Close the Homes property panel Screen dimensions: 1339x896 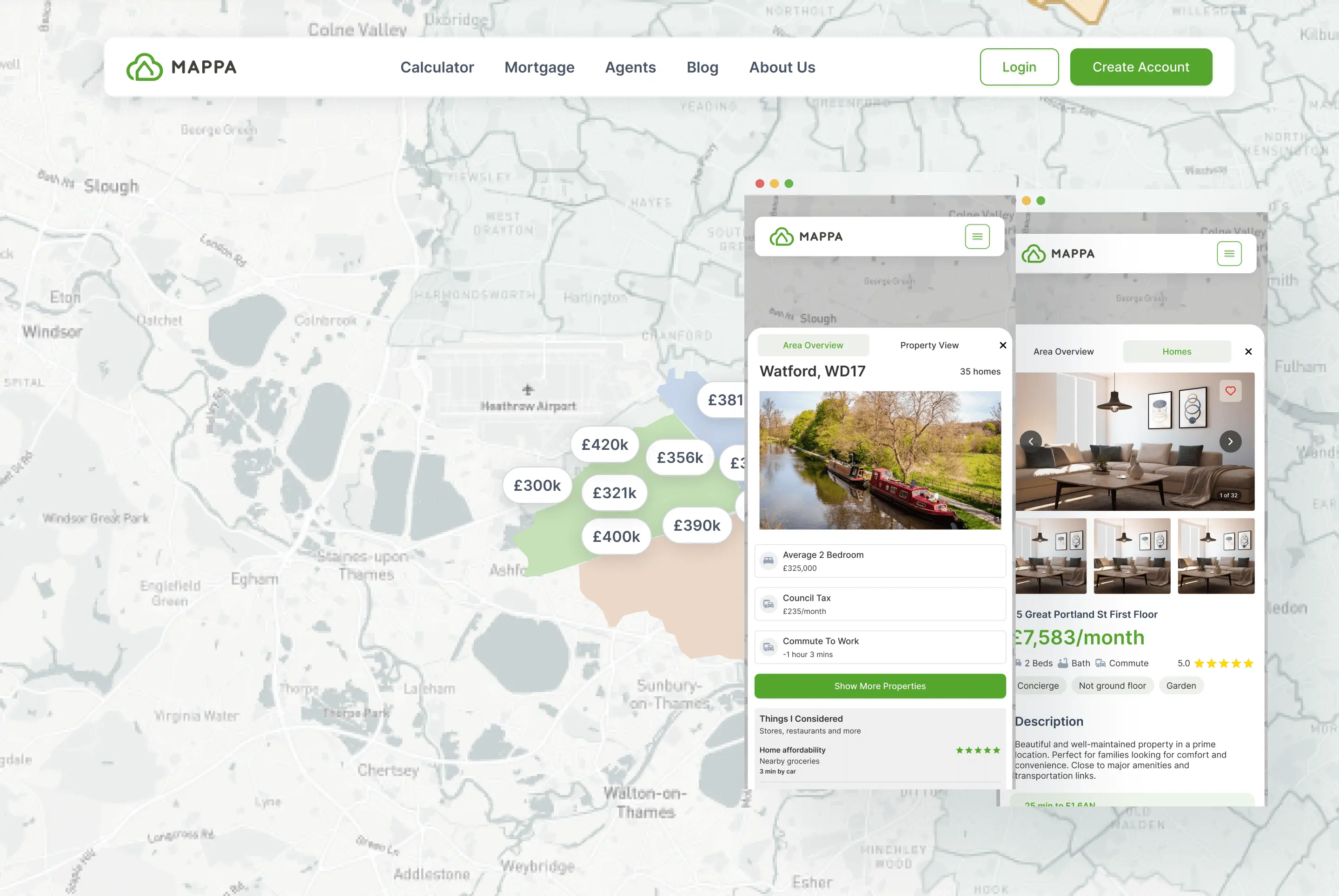click(x=1248, y=351)
